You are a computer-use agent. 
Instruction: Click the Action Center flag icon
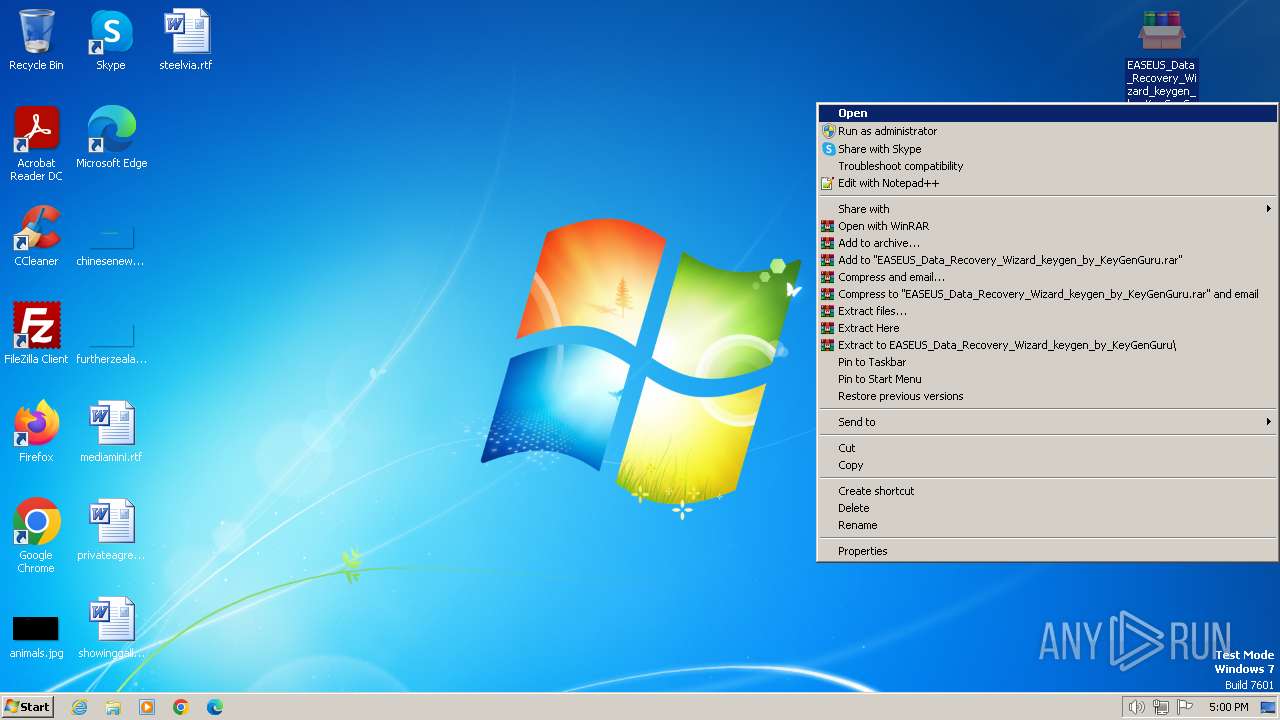[x=1185, y=707]
